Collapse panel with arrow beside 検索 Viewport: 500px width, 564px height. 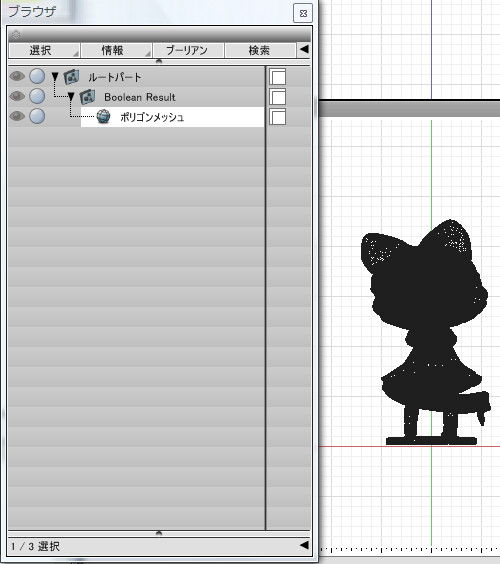(x=304, y=49)
